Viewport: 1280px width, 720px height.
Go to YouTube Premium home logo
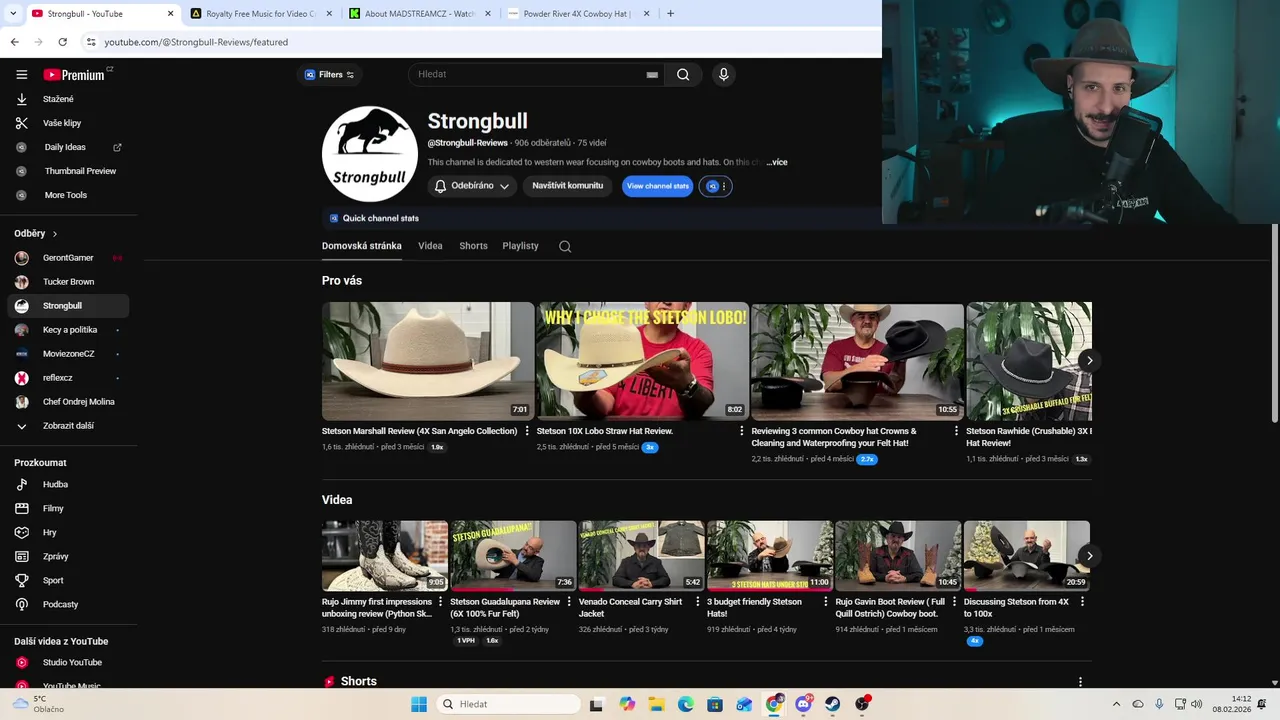click(x=74, y=75)
